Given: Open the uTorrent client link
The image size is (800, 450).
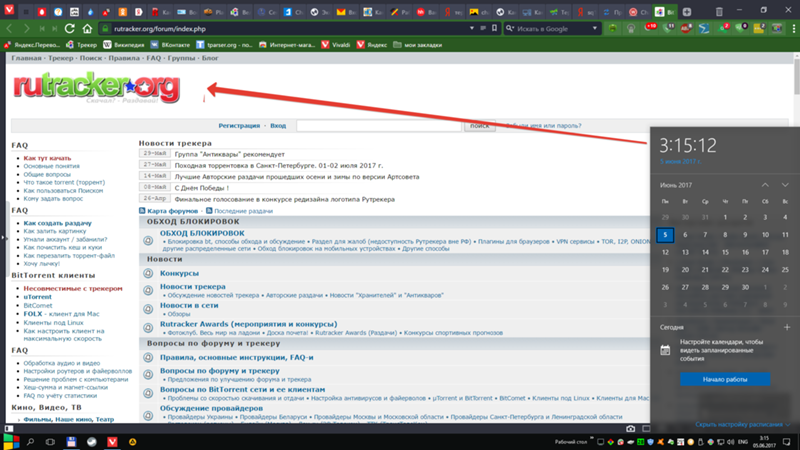Looking at the screenshot, I should click(x=37, y=296).
